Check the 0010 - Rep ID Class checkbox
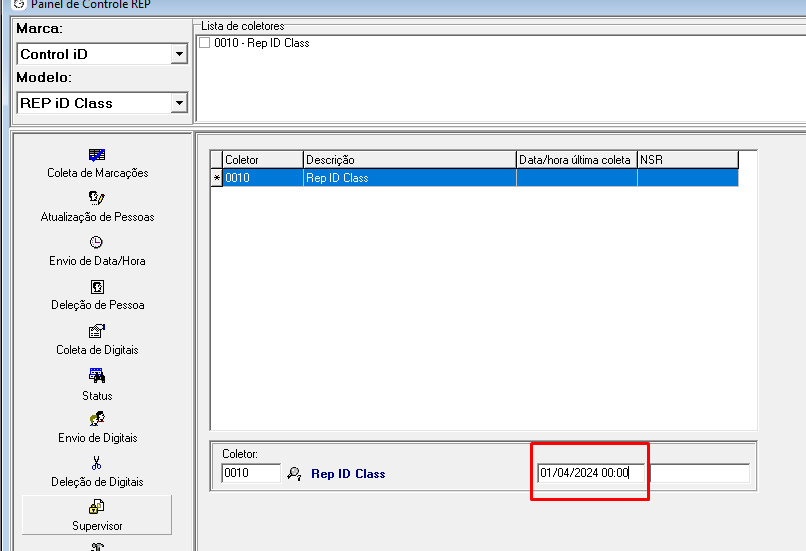 (205, 43)
